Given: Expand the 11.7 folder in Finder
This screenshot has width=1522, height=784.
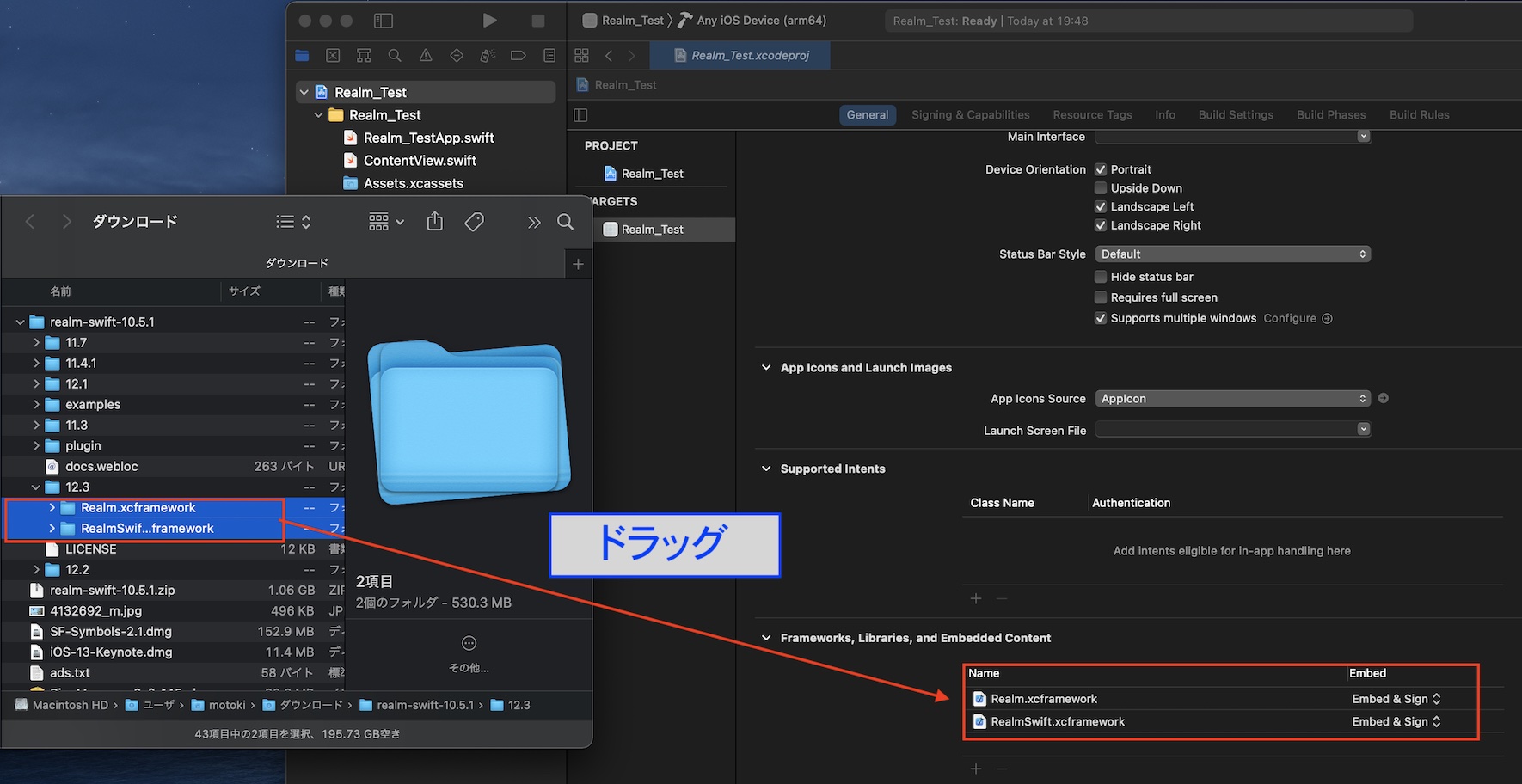Looking at the screenshot, I should tap(36, 343).
